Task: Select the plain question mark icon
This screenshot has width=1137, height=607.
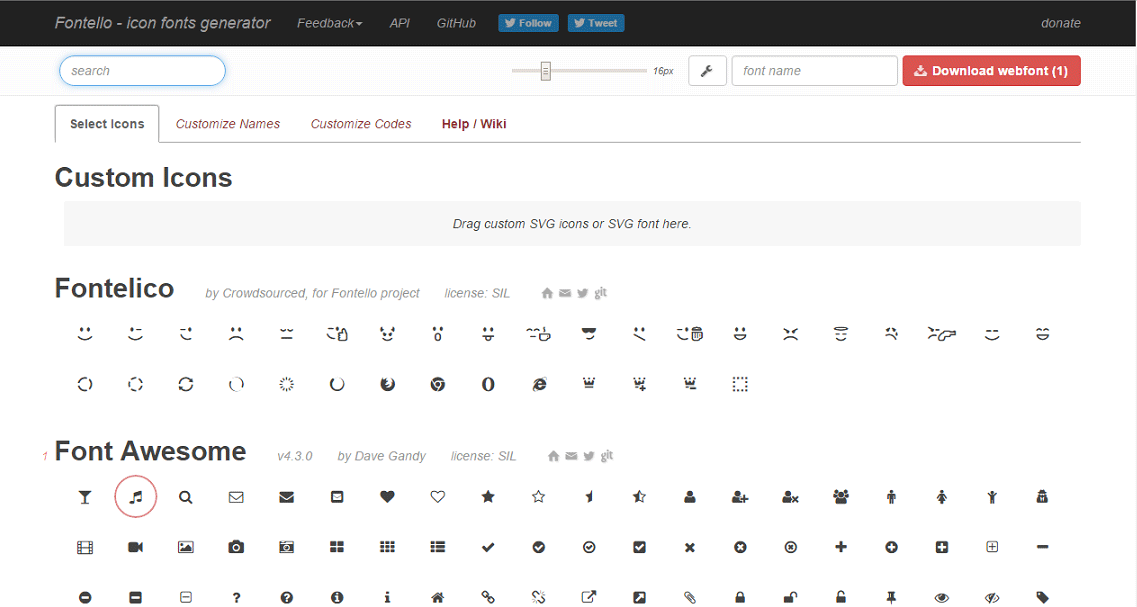Action: pos(236,598)
